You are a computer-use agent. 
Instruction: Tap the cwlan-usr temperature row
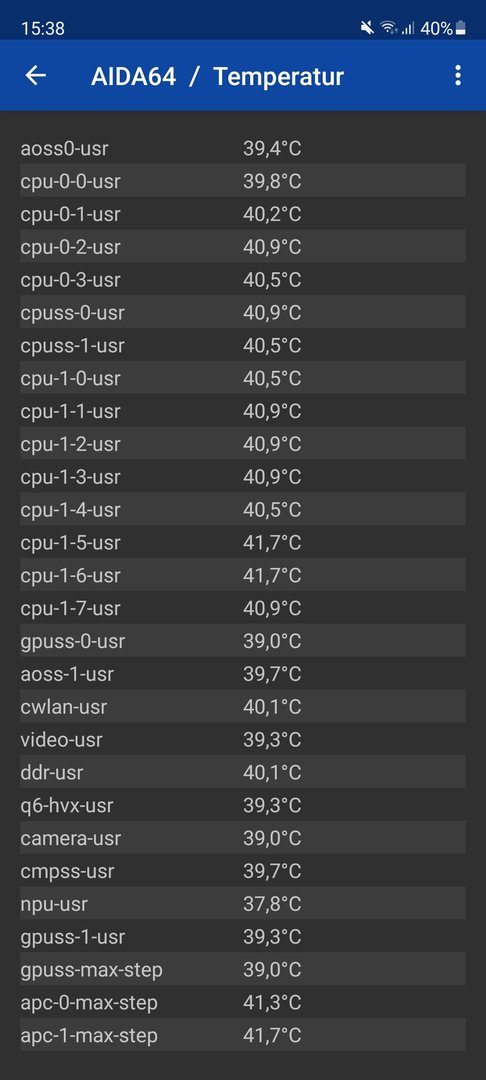243,707
